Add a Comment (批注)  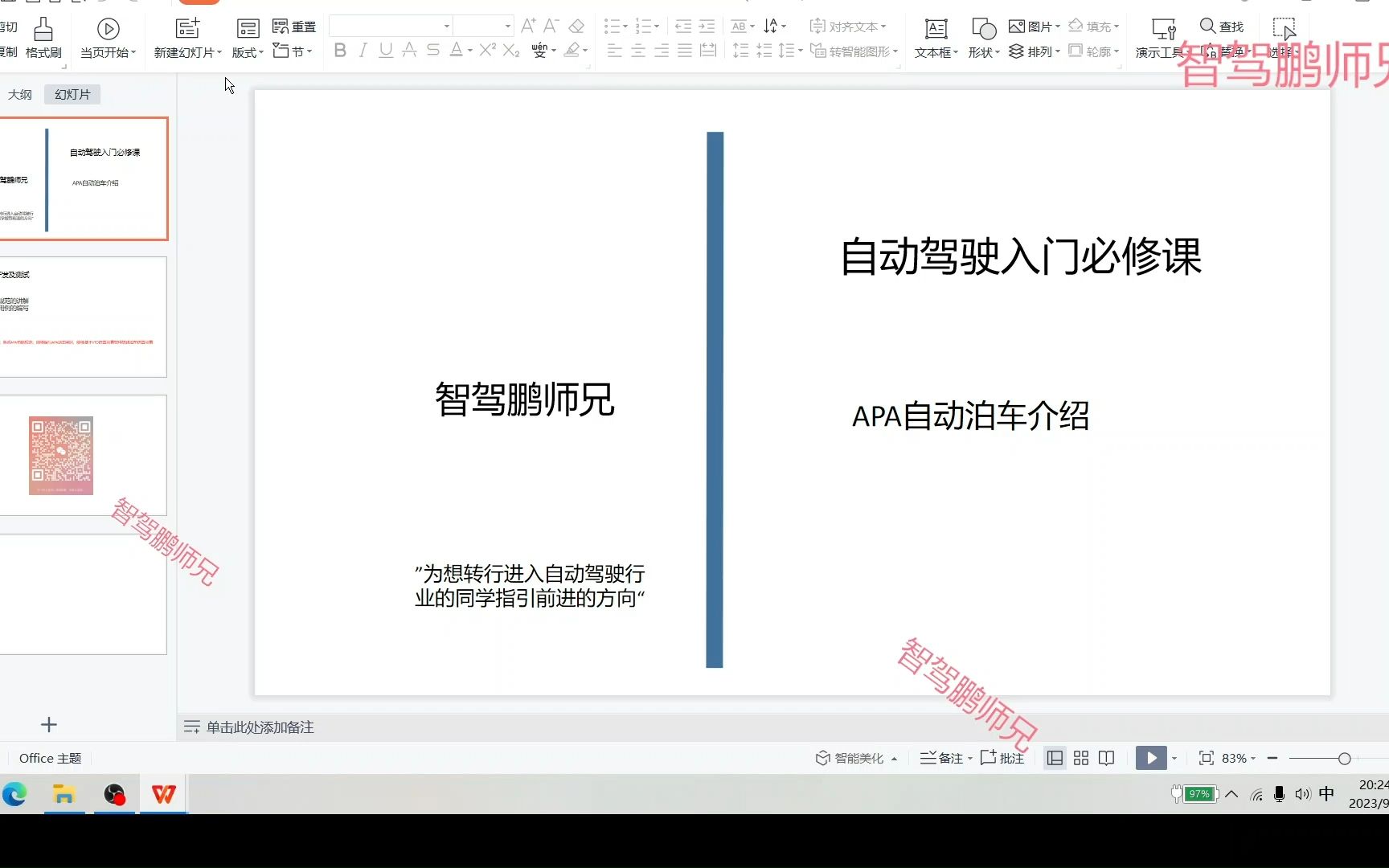(1002, 758)
